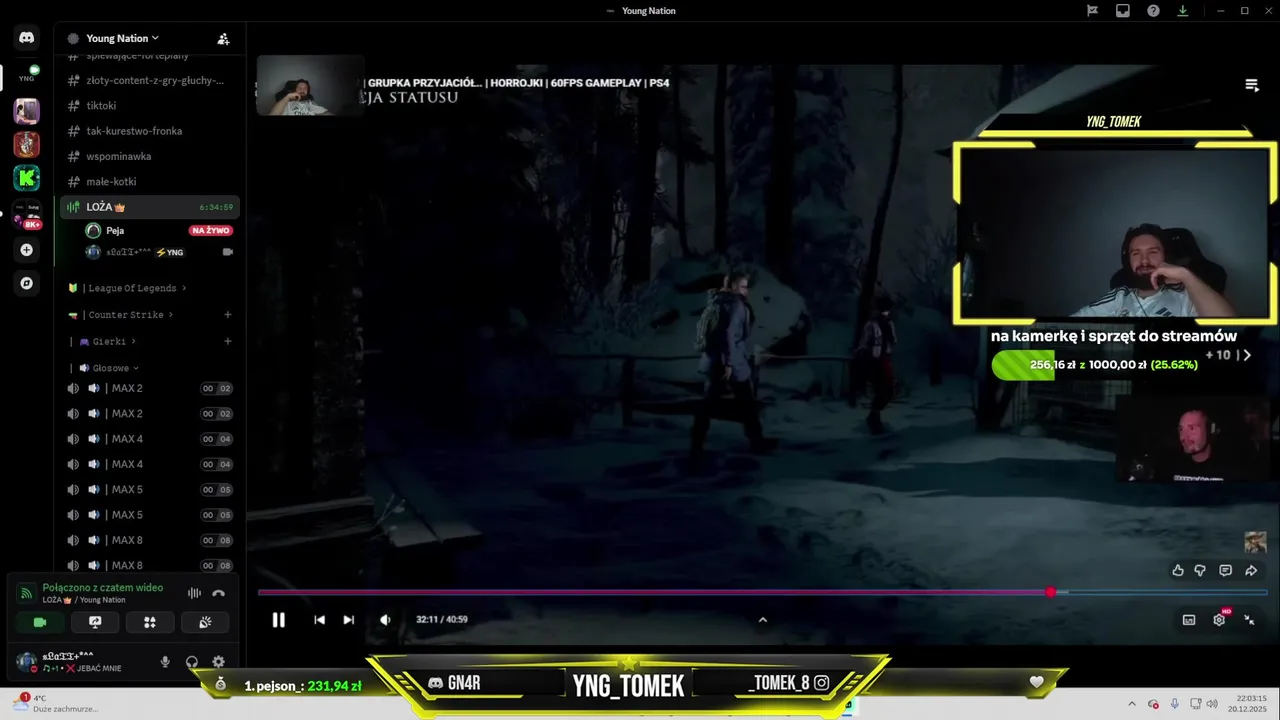Viewport: 1280px width, 720px height.
Task: Open the checklist flag icon in title bar
Action: click(1093, 11)
